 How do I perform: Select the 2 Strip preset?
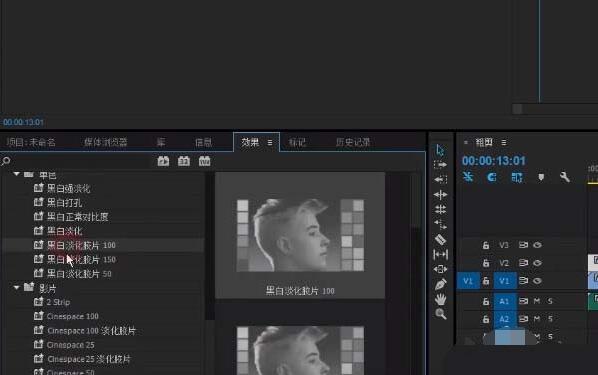[58, 302]
